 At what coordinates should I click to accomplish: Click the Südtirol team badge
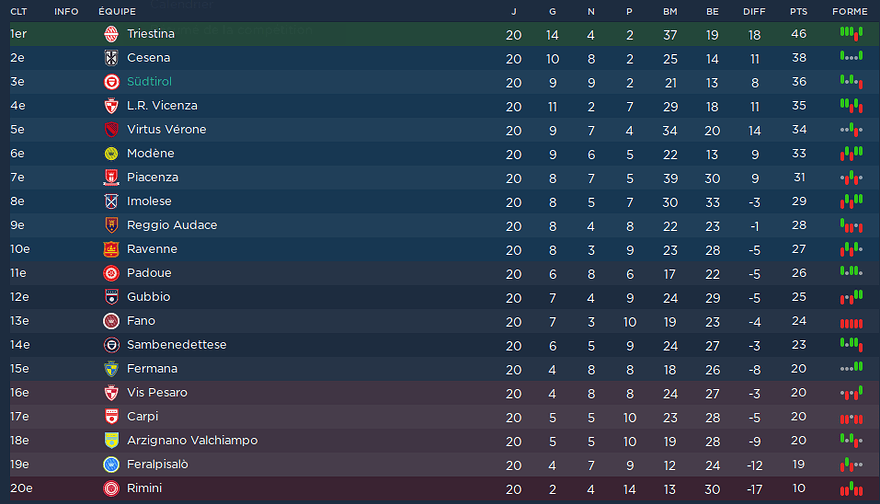tap(111, 82)
